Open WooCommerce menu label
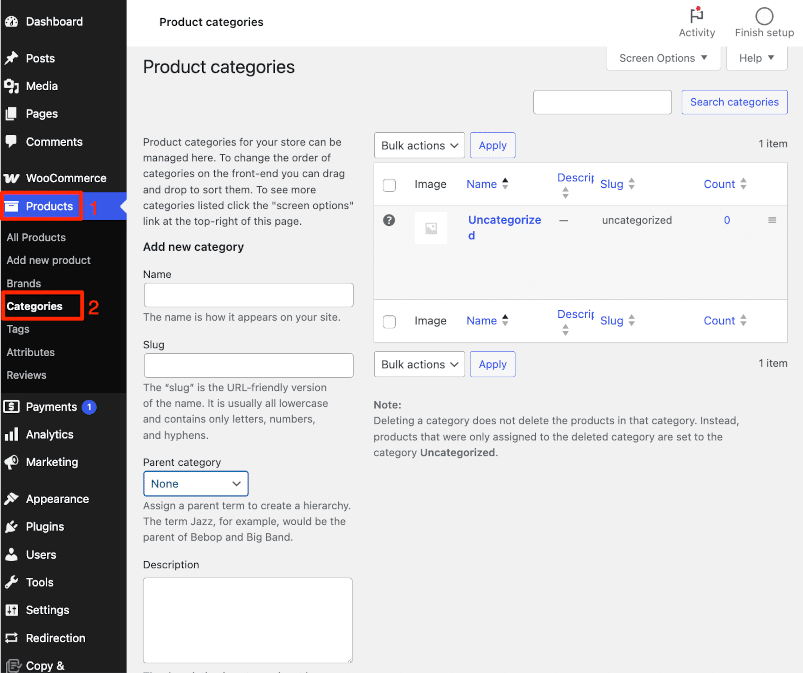Image resolution: width=803 pixels, height=673 pixels. (66, 178)
